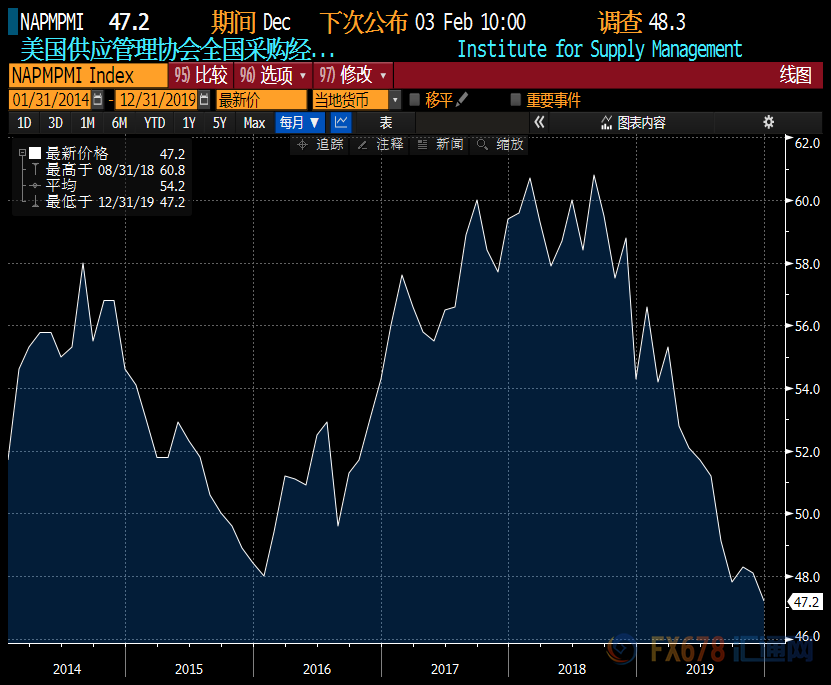Image resolution: width=831 pixels, height=685 pixels.
Task: Activate the 缩放 zoom tool
Action: [500, 145]
